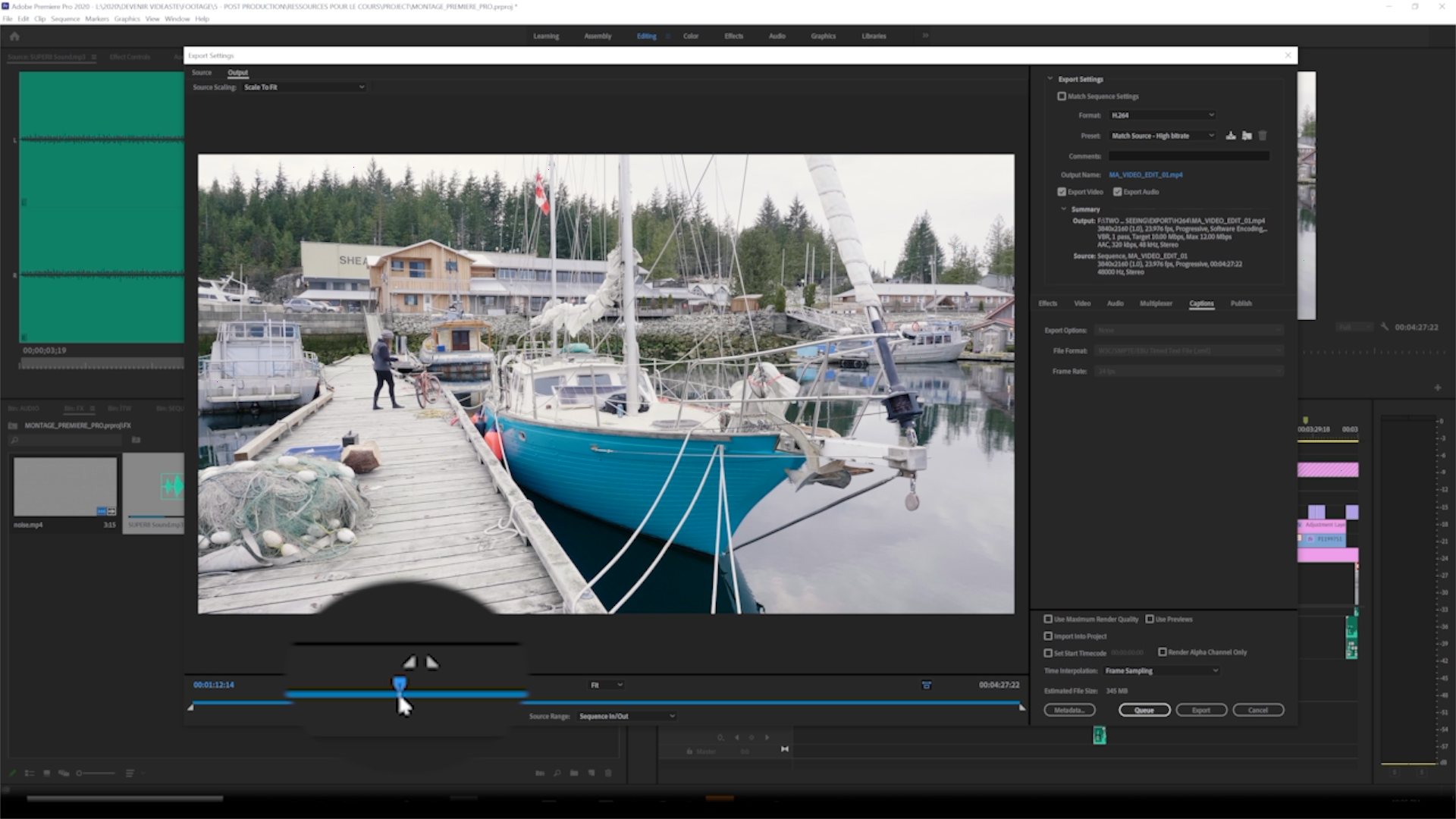Click the Home icon in Premiere

(x=14, y=36)
